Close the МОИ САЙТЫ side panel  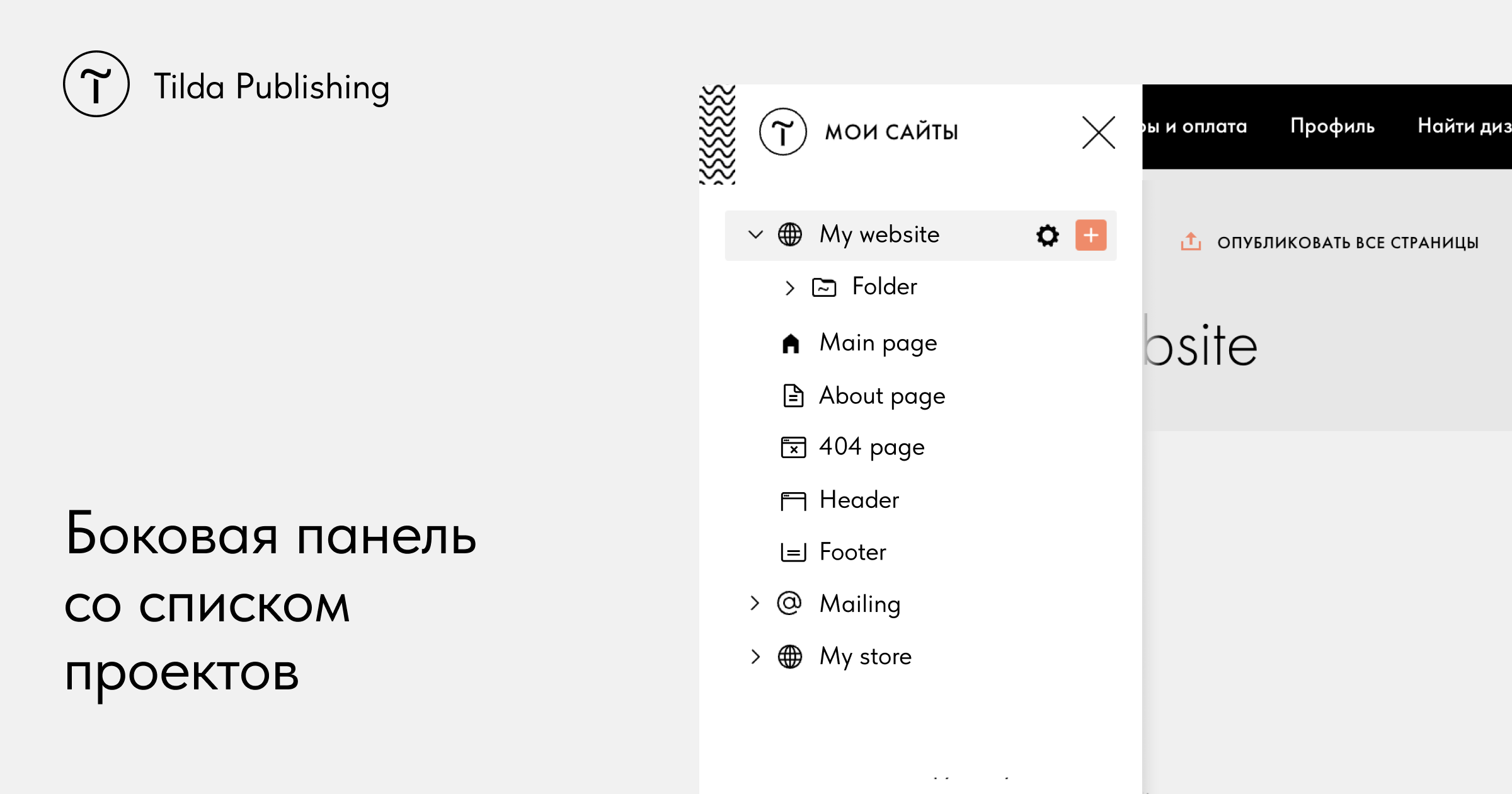click(1098, 132)
